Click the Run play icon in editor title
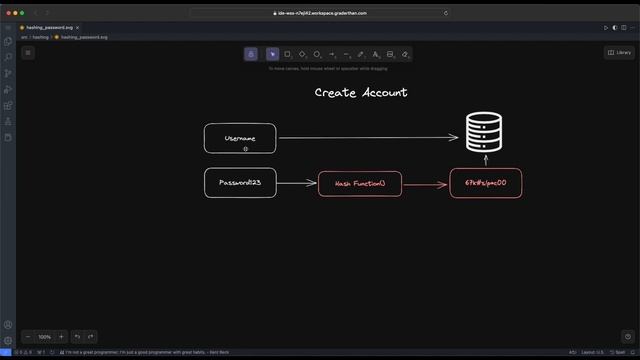 click(606, 28)
